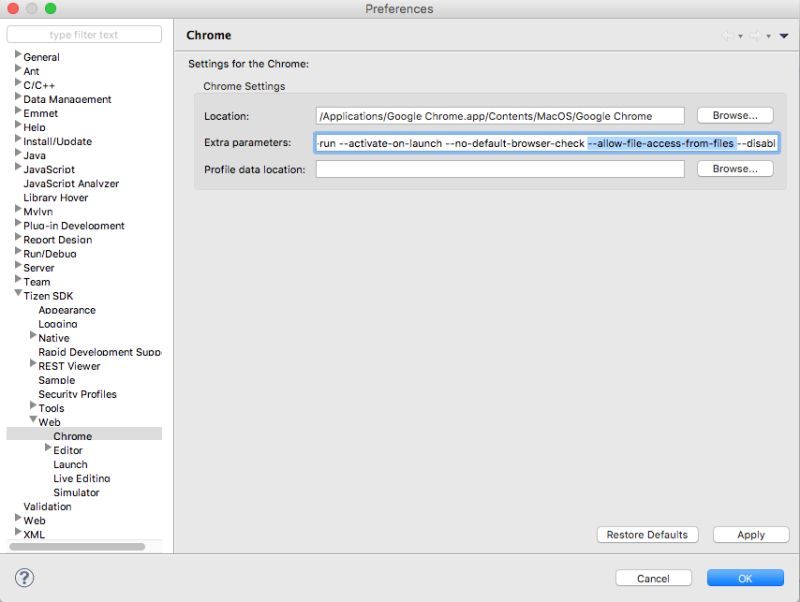Expand the Mylyn node

18,208
